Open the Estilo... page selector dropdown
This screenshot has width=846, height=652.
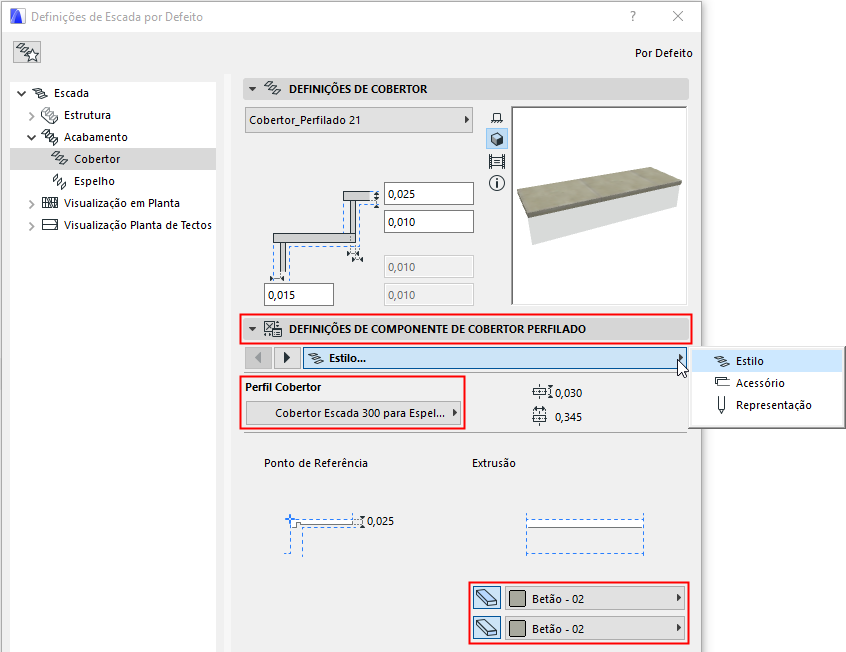pos(495,358)
